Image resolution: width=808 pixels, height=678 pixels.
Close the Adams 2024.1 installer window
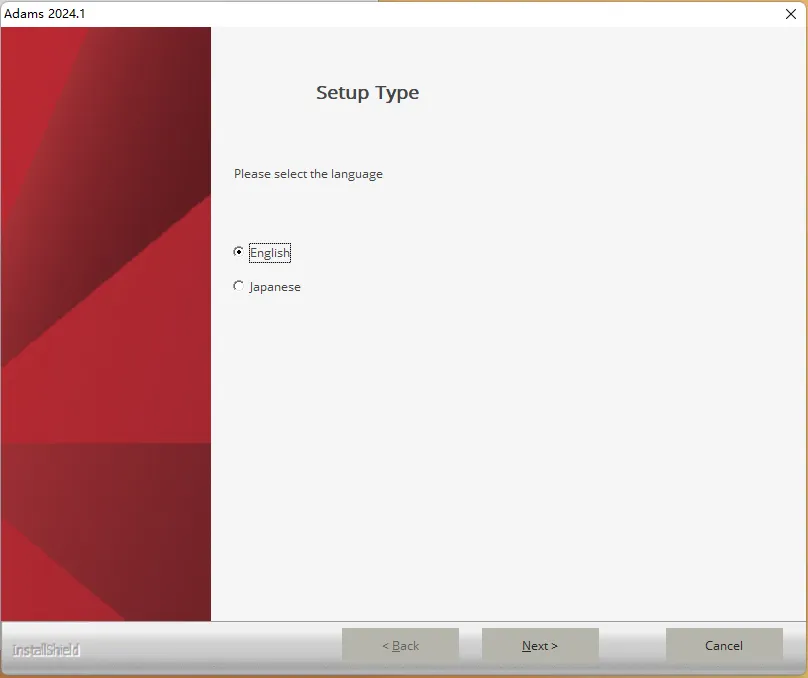(791, 14)
